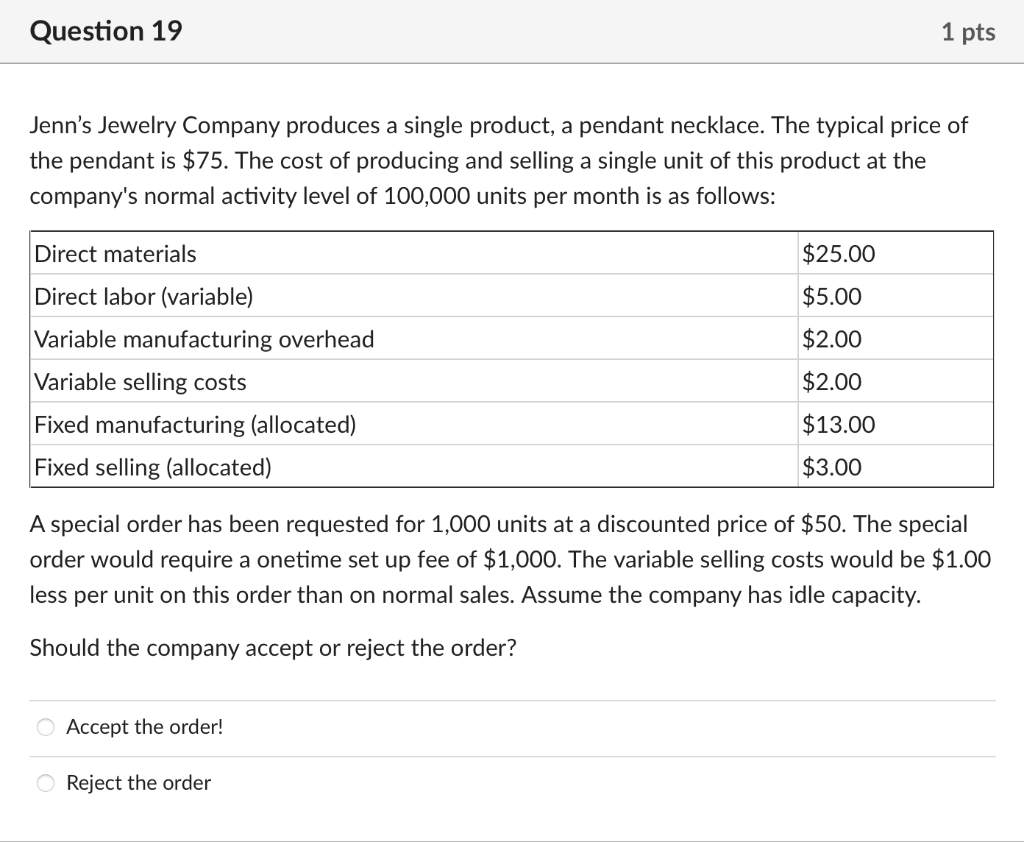Click the 'Direct materials' table cell
The height and width of the screenshot is (842, 1024).
116,254
